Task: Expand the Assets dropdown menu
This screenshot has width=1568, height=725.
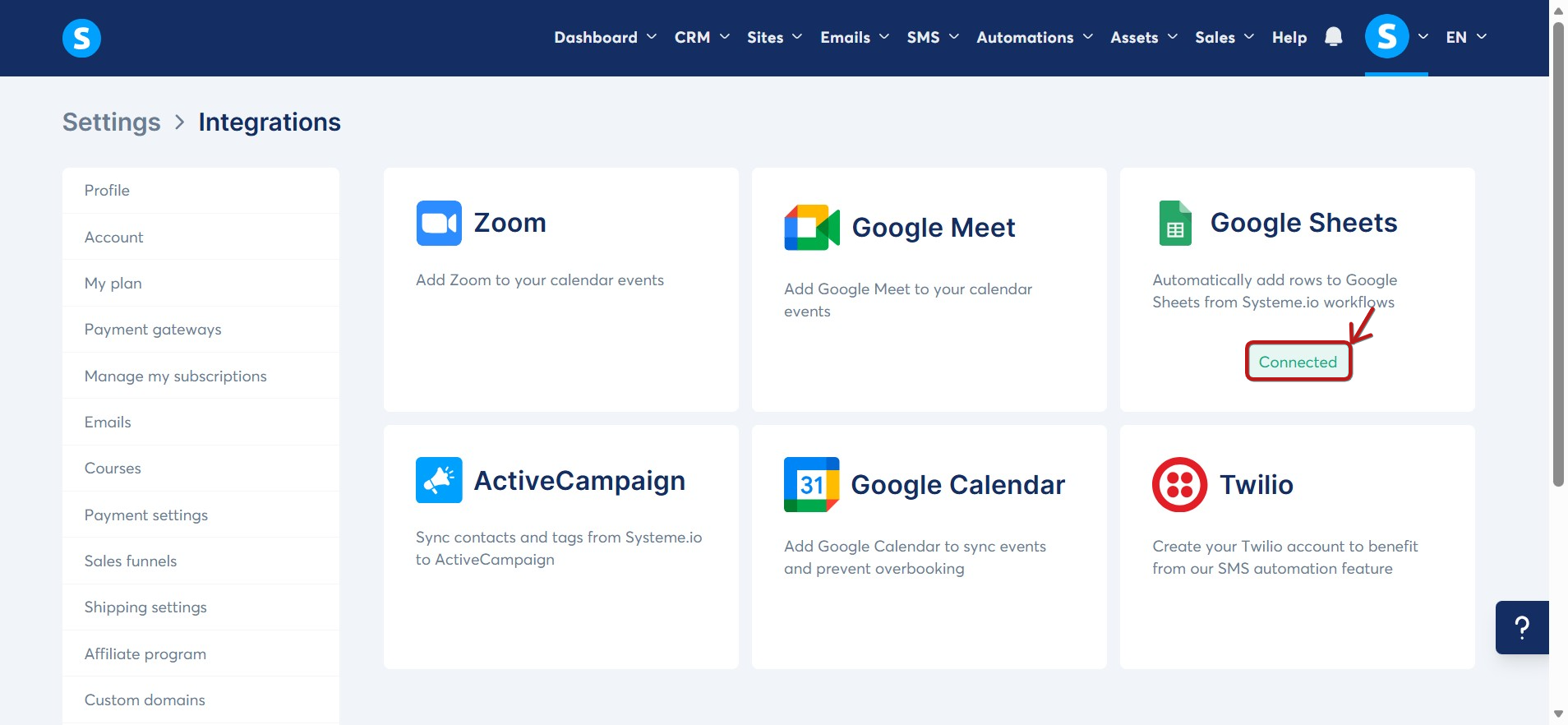Action: [x=1144, y=37]
